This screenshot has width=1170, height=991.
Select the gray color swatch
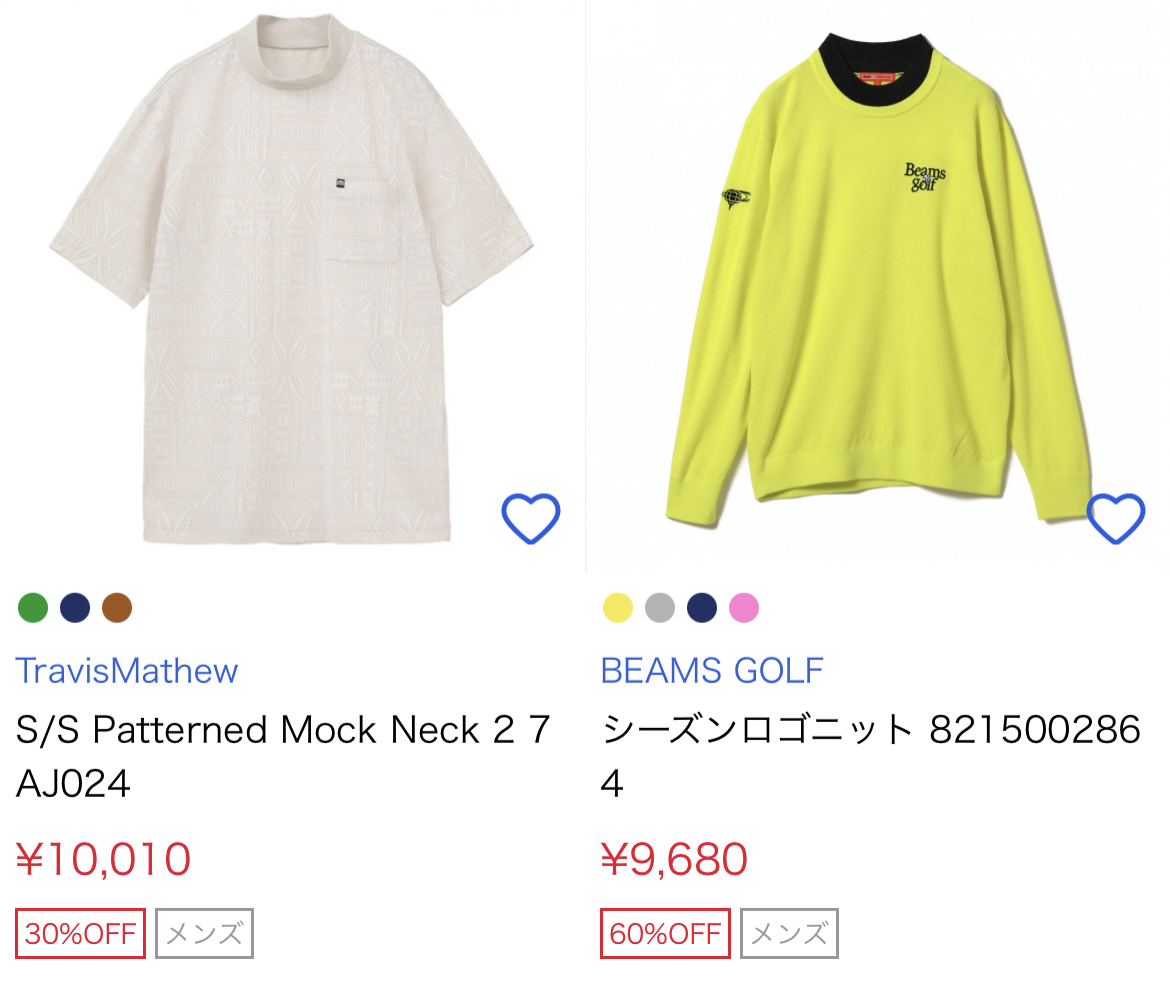660,607
